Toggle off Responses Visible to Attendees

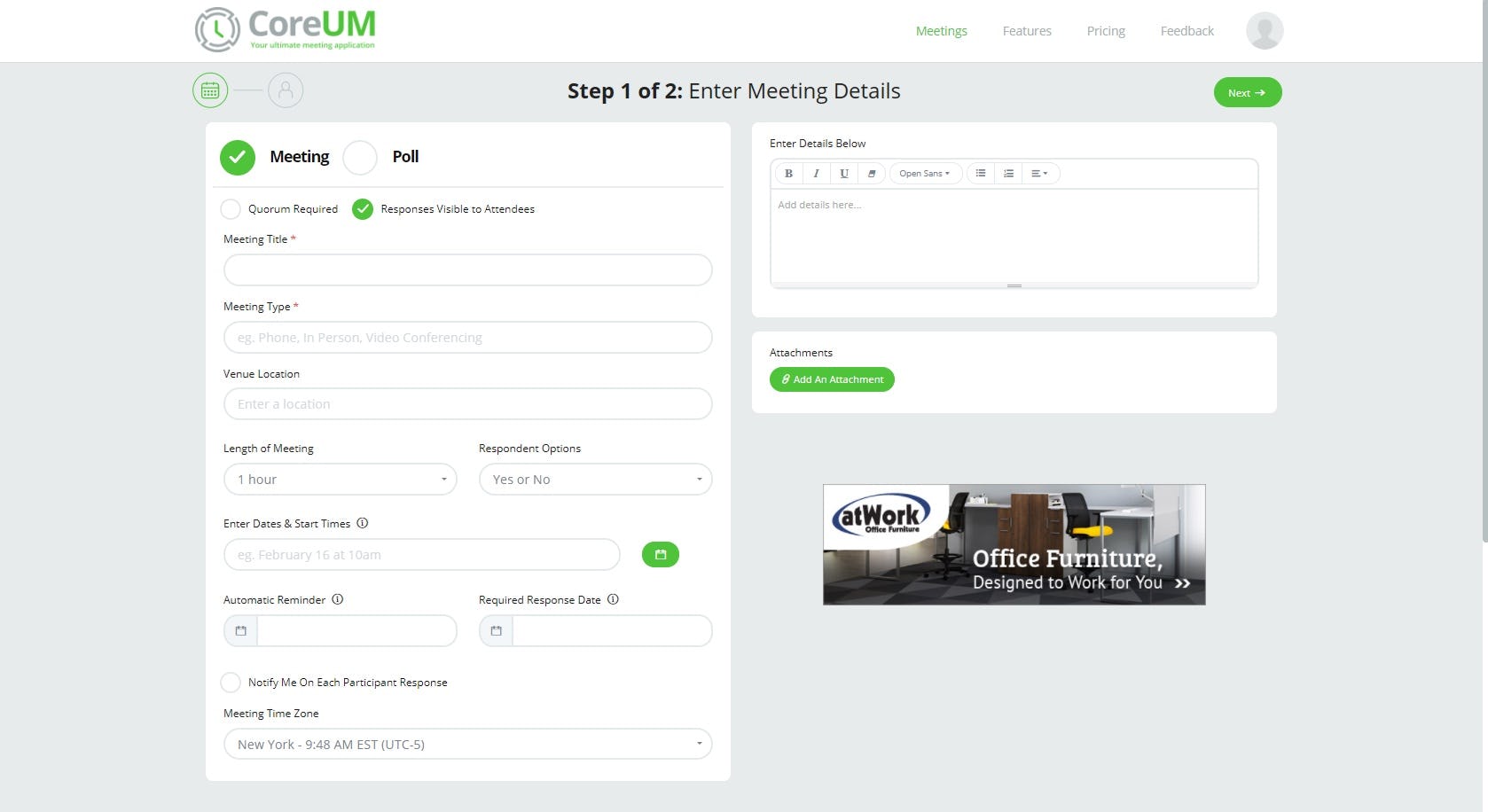coord(362,209)
